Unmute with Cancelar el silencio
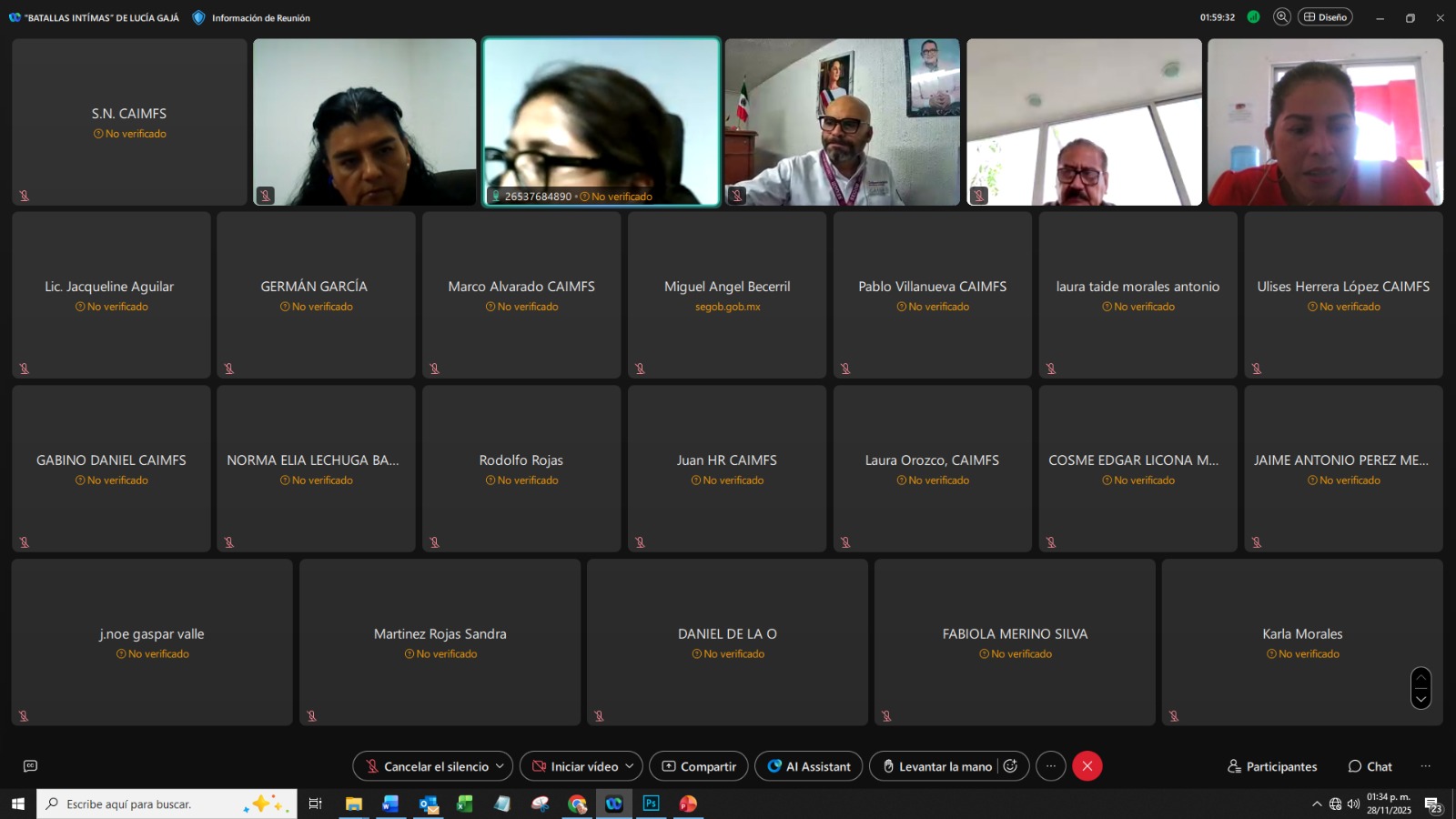Image resolution: width=1456 pixels, height=819 pixels. pos(426,766)
